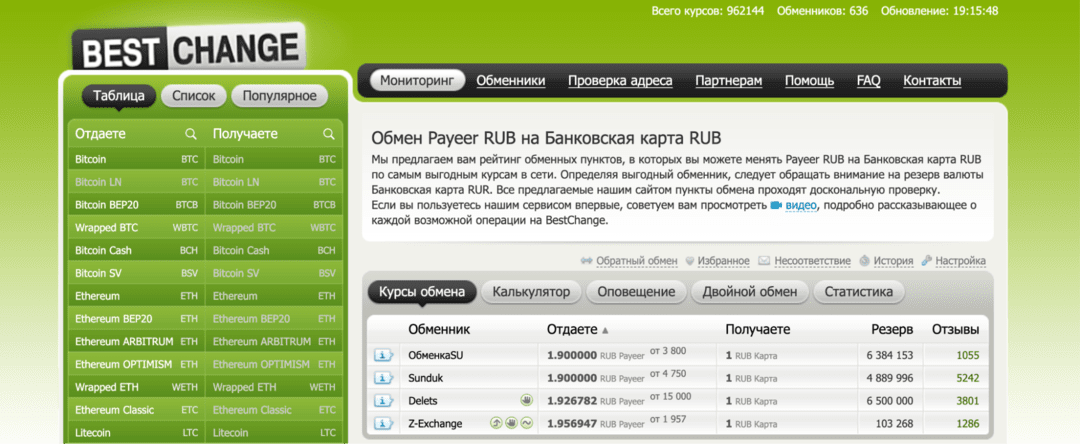Click the clock icon beside История
1080x444 pixels.
[x=865, y=261]
